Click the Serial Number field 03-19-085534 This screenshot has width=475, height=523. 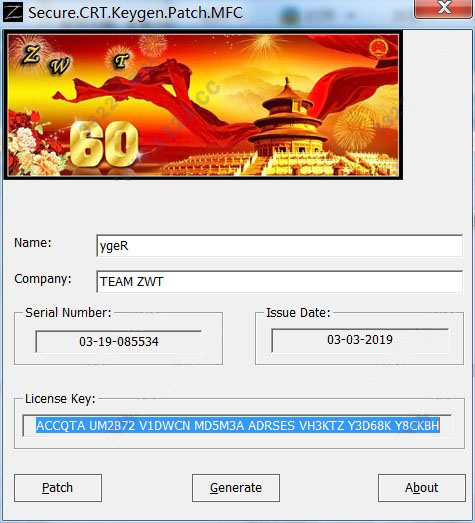119,342
